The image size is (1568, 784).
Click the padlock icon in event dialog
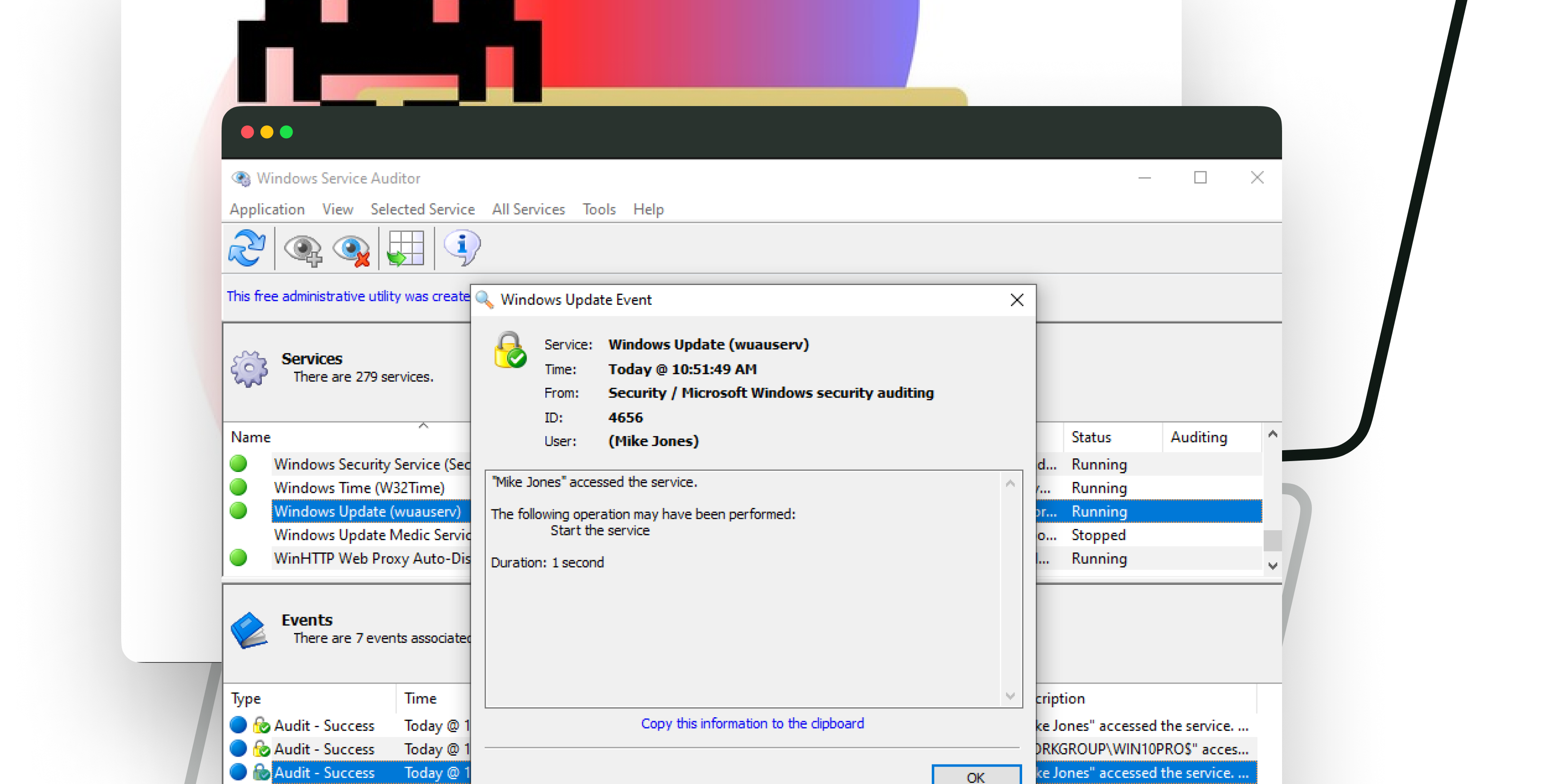pyautogui.click(x=509, y=350)
